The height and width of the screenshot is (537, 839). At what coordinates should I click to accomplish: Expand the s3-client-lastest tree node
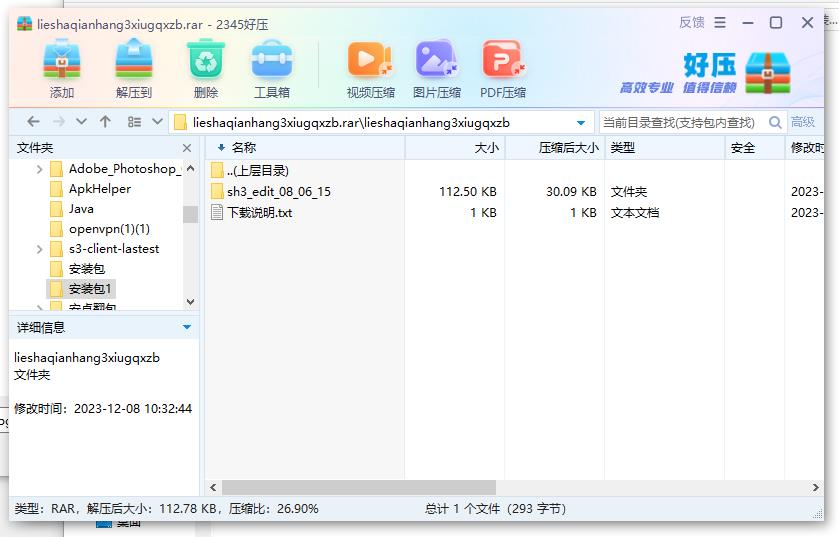(39, 249)
